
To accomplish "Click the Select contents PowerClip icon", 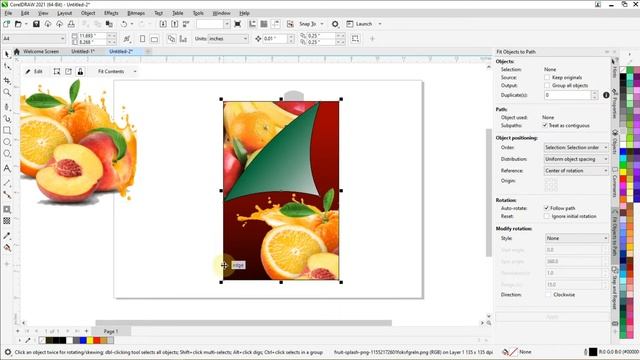I will [x=57, y=71].
